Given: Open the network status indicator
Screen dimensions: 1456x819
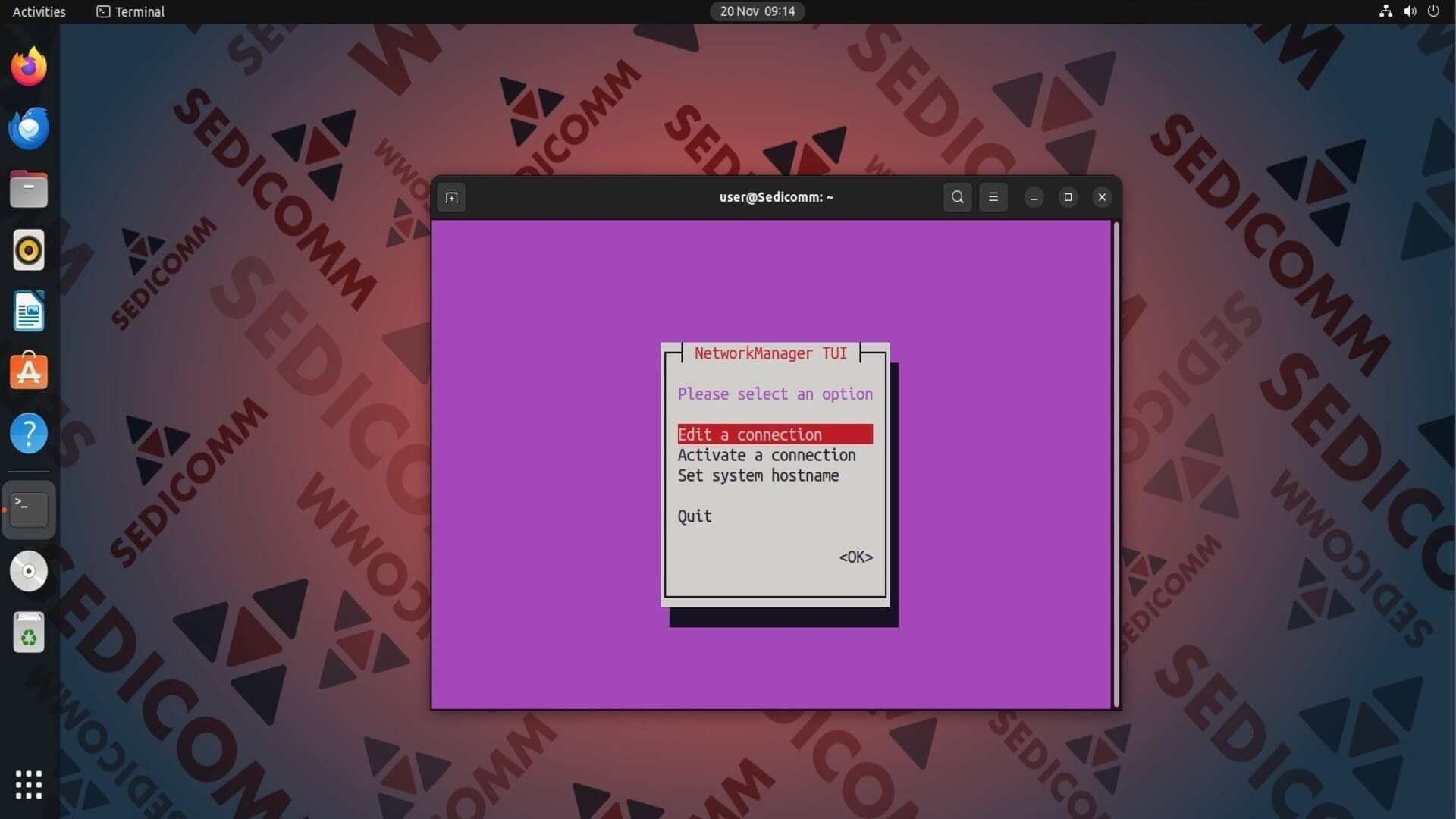Looking at the screenshot, I should pyautogui.click(x=1385, y=11).
